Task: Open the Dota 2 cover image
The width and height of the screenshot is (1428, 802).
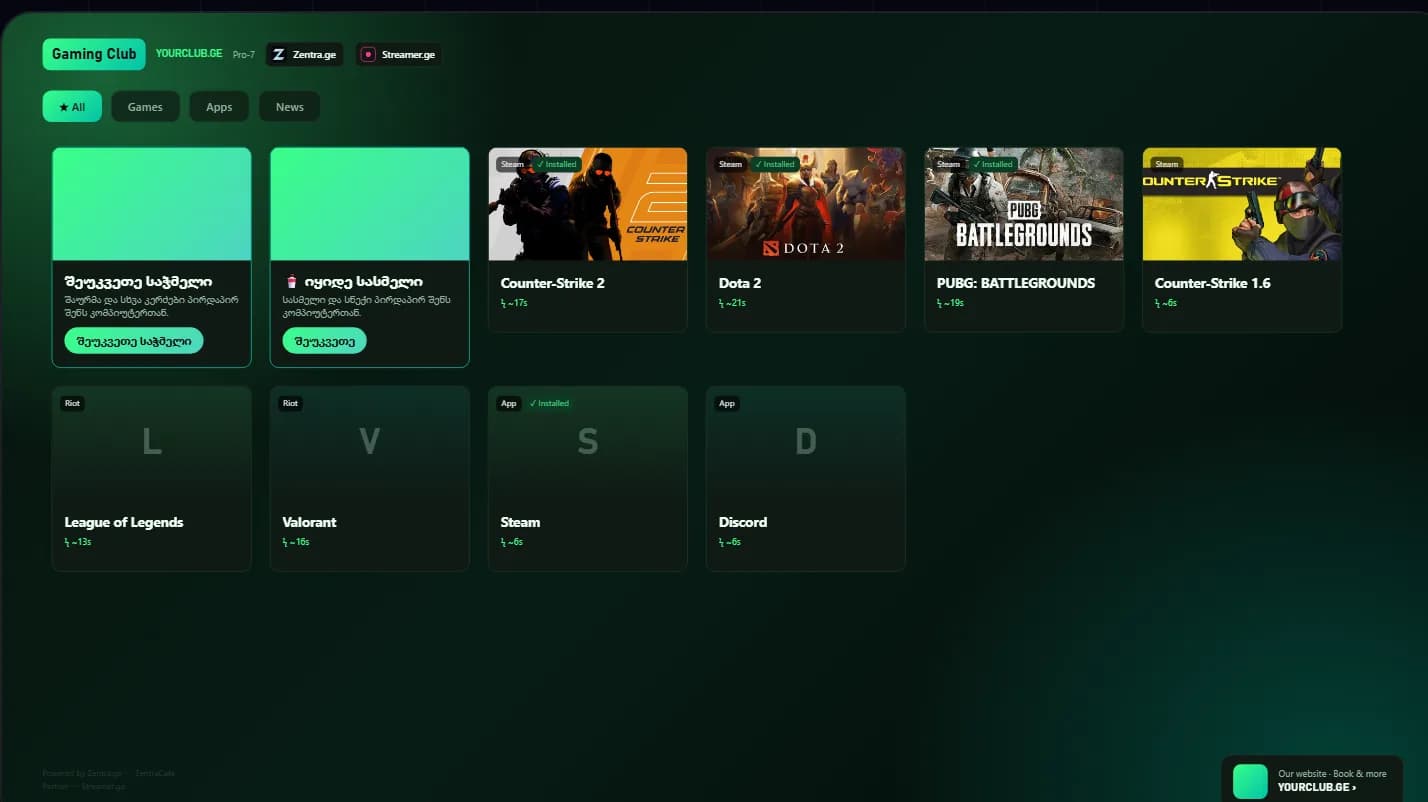Action: (806, 204)
